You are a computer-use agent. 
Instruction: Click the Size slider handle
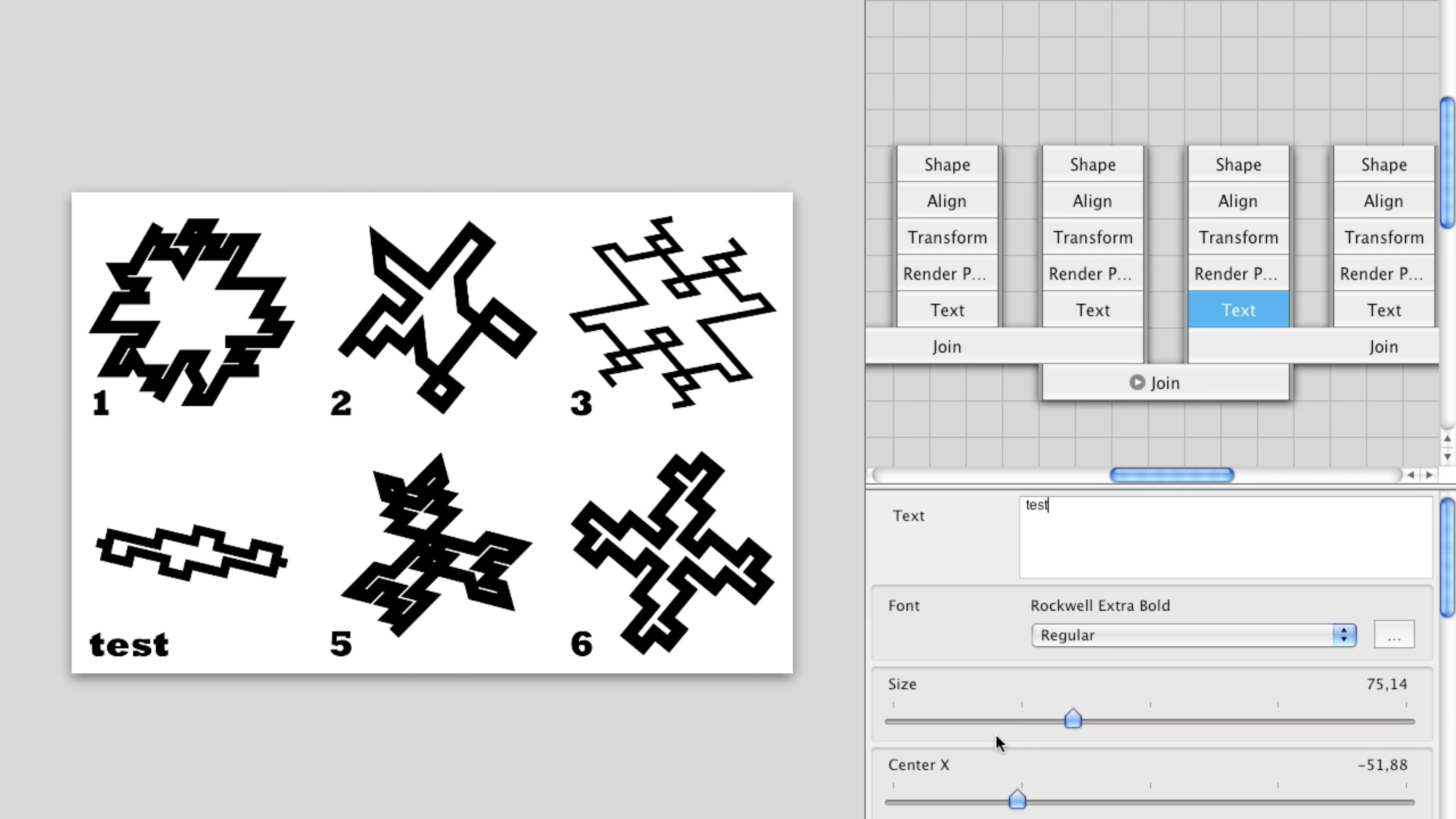point(1073,718)
